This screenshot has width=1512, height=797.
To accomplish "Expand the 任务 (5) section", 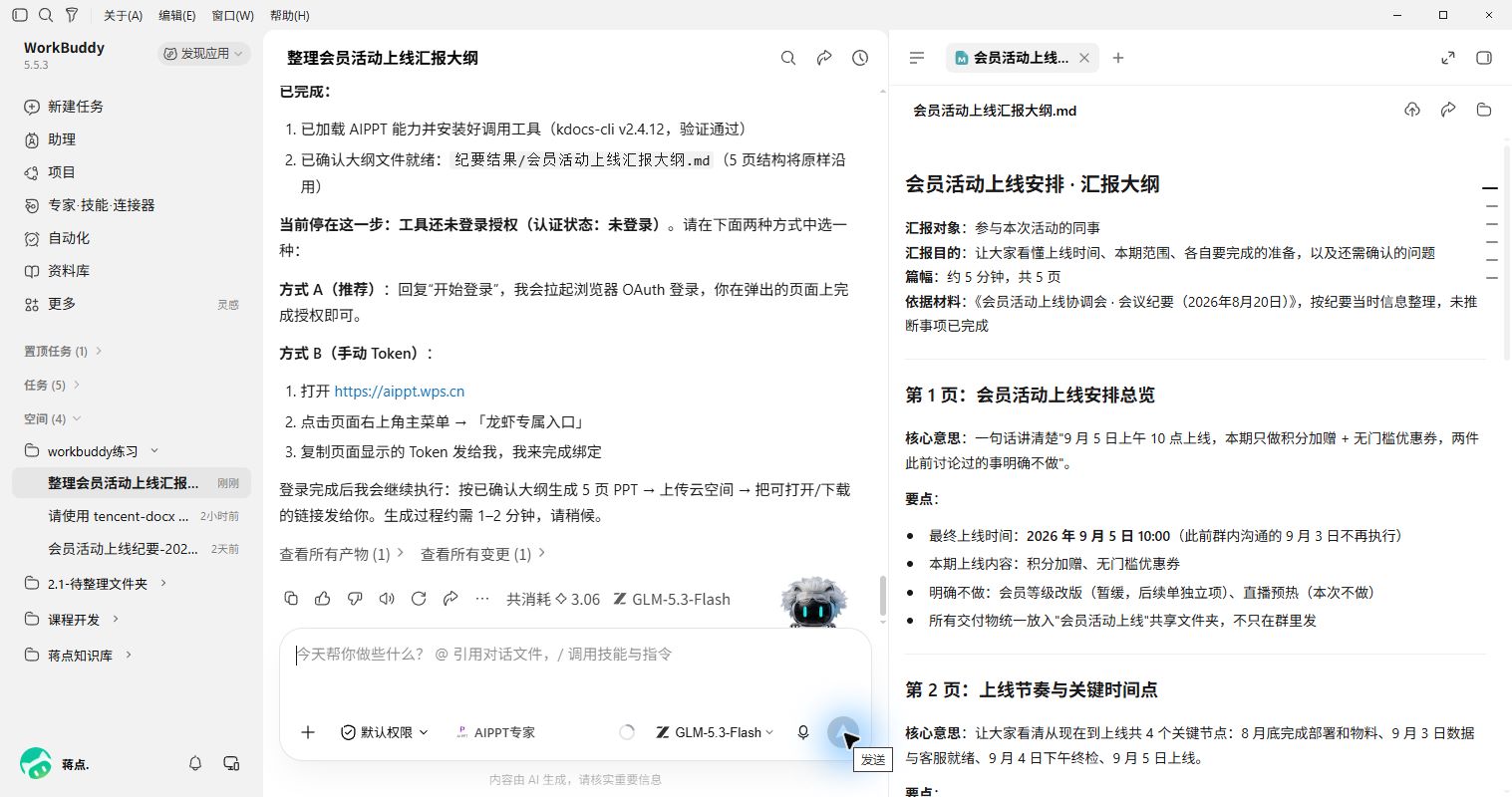I will point(52,385).
